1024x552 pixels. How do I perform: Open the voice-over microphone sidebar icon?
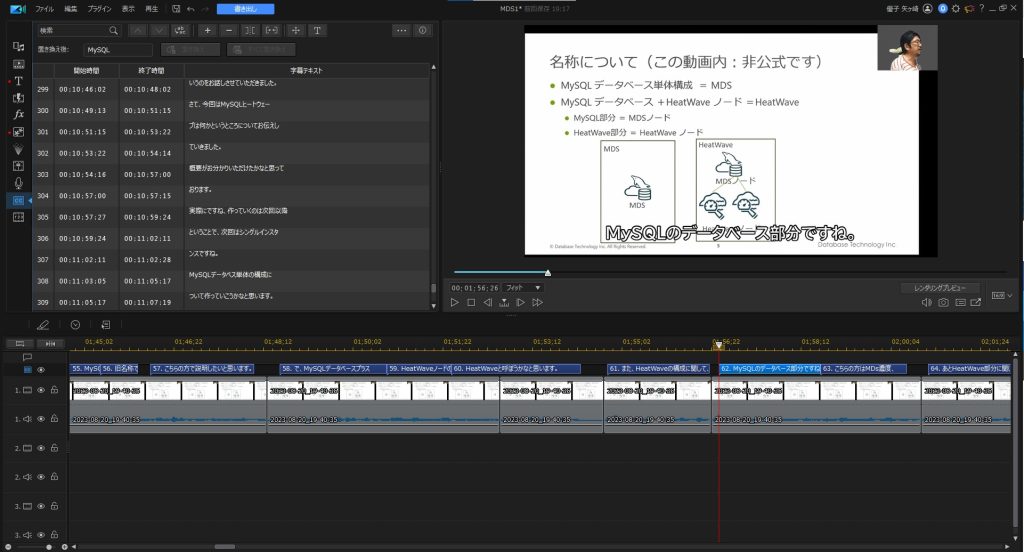pyautogui.click(x=18, y=183)
